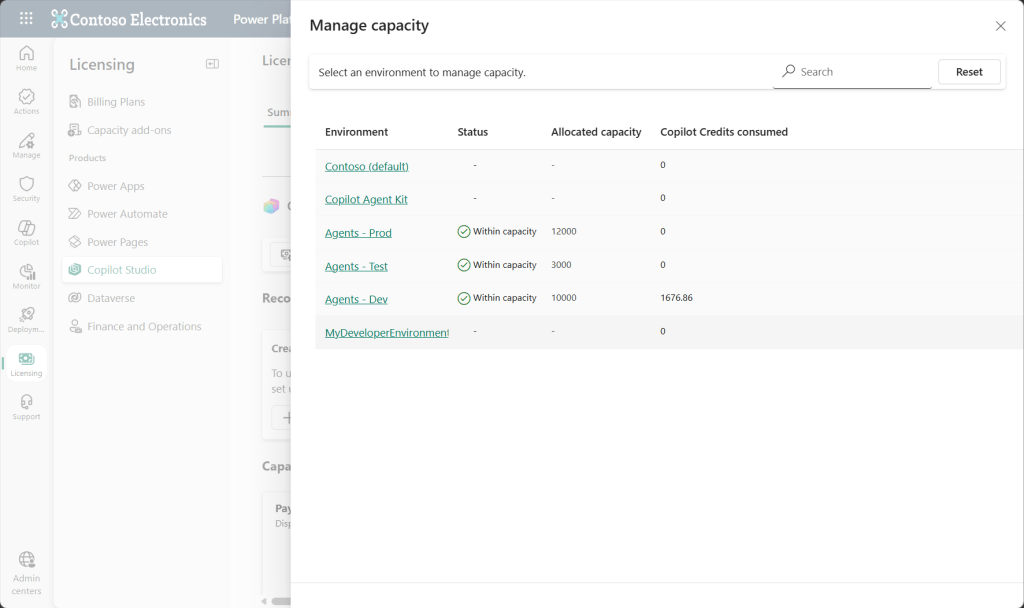Open Monitor in left rail
This screenshot has width=1024, height=608.
pos(26,276)
